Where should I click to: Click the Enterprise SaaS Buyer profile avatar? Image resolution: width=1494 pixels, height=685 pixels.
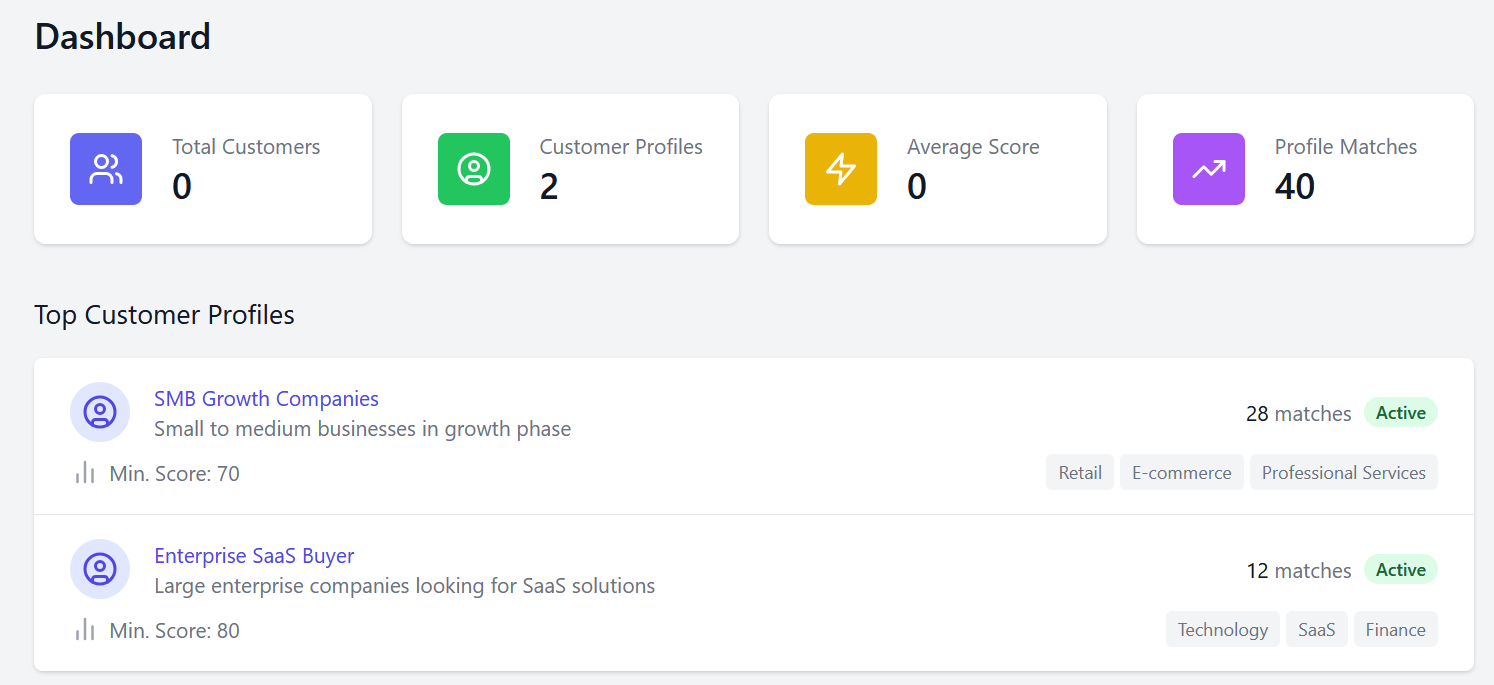[100, 569]
